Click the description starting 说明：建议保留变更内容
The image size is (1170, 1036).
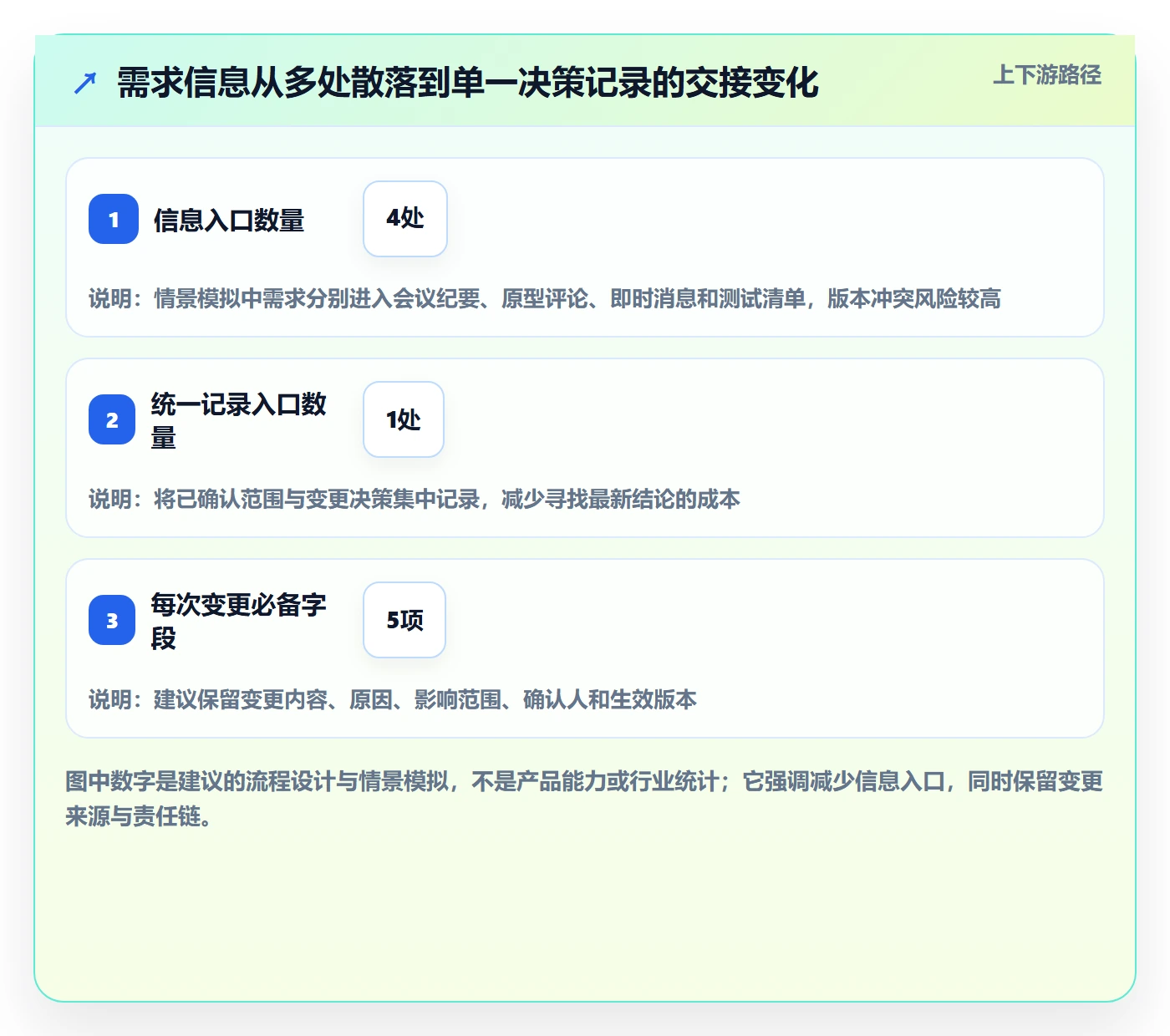[x=393, y=699]
